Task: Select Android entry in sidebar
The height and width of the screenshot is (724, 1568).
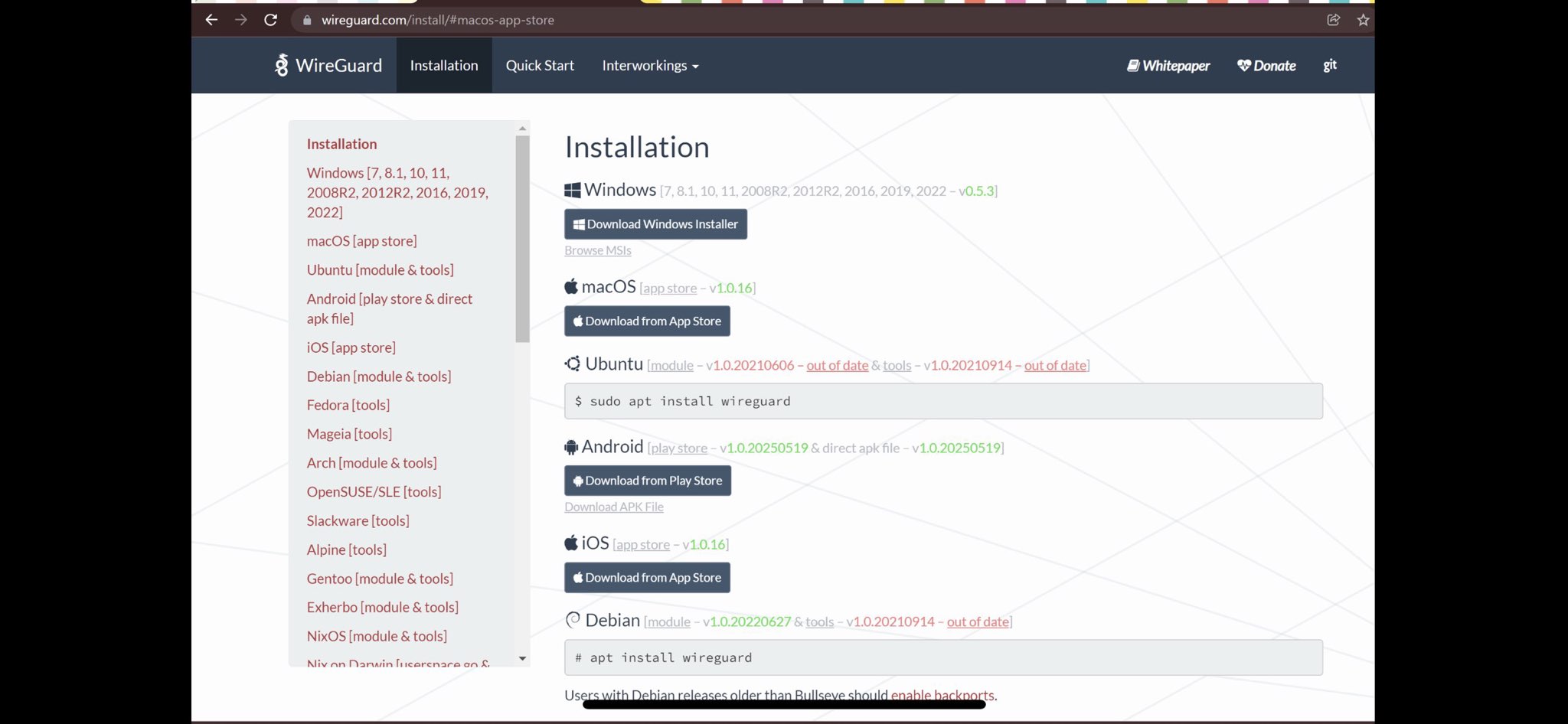Action: pyautogui.click(x=390, y=309)
